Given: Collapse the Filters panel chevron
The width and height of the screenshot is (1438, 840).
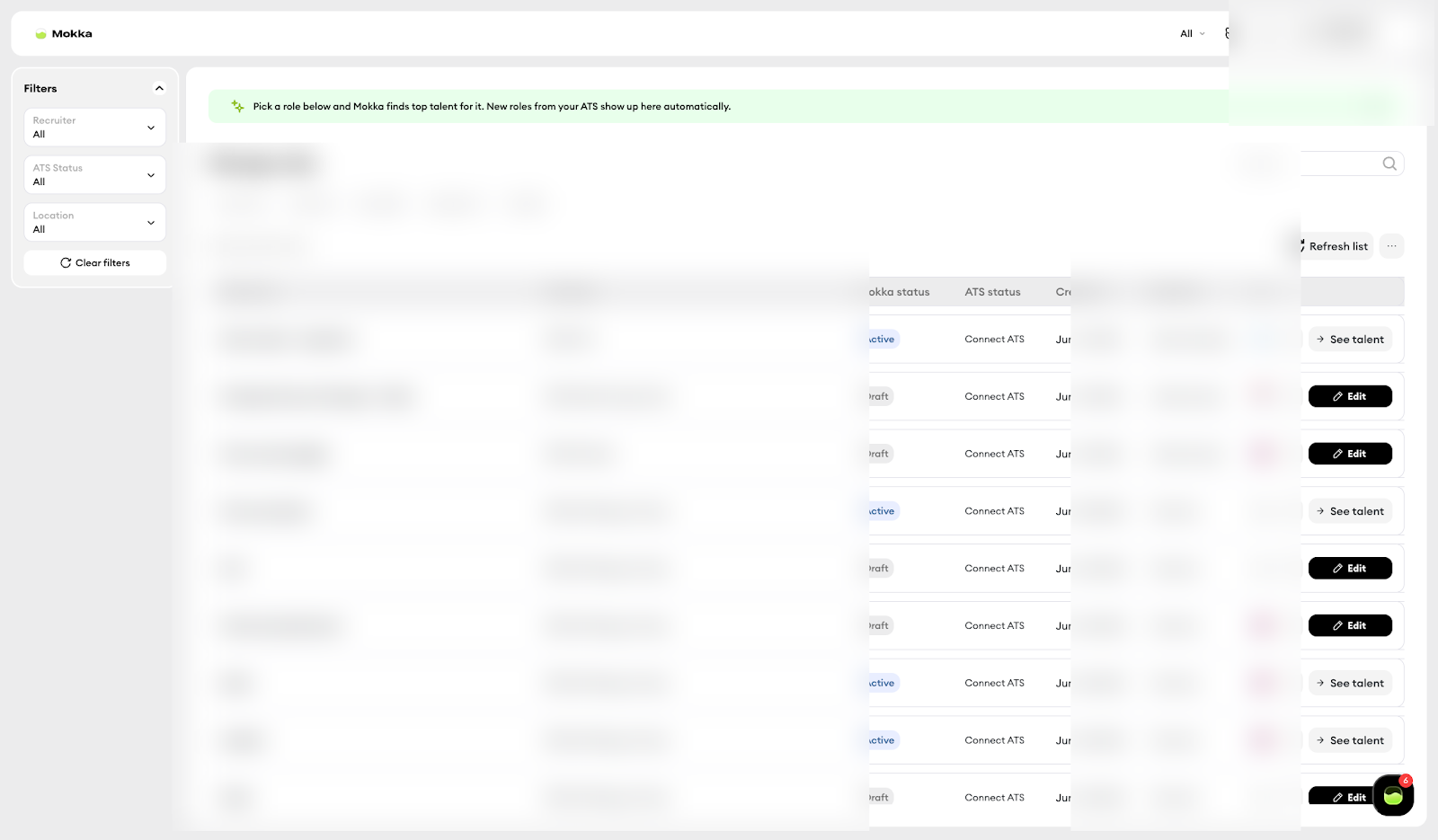Looking at the screenshot, I should (159, 88).
